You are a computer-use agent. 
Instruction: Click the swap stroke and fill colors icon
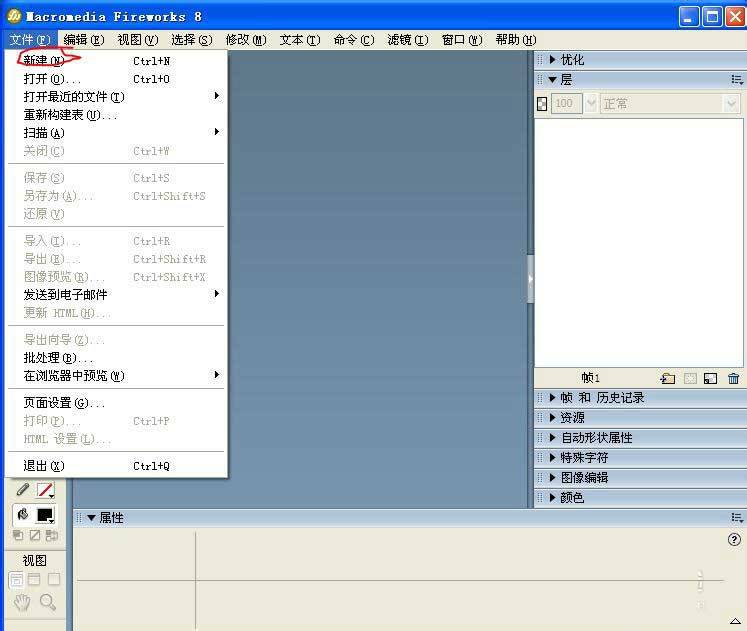(x=51, y=536)
